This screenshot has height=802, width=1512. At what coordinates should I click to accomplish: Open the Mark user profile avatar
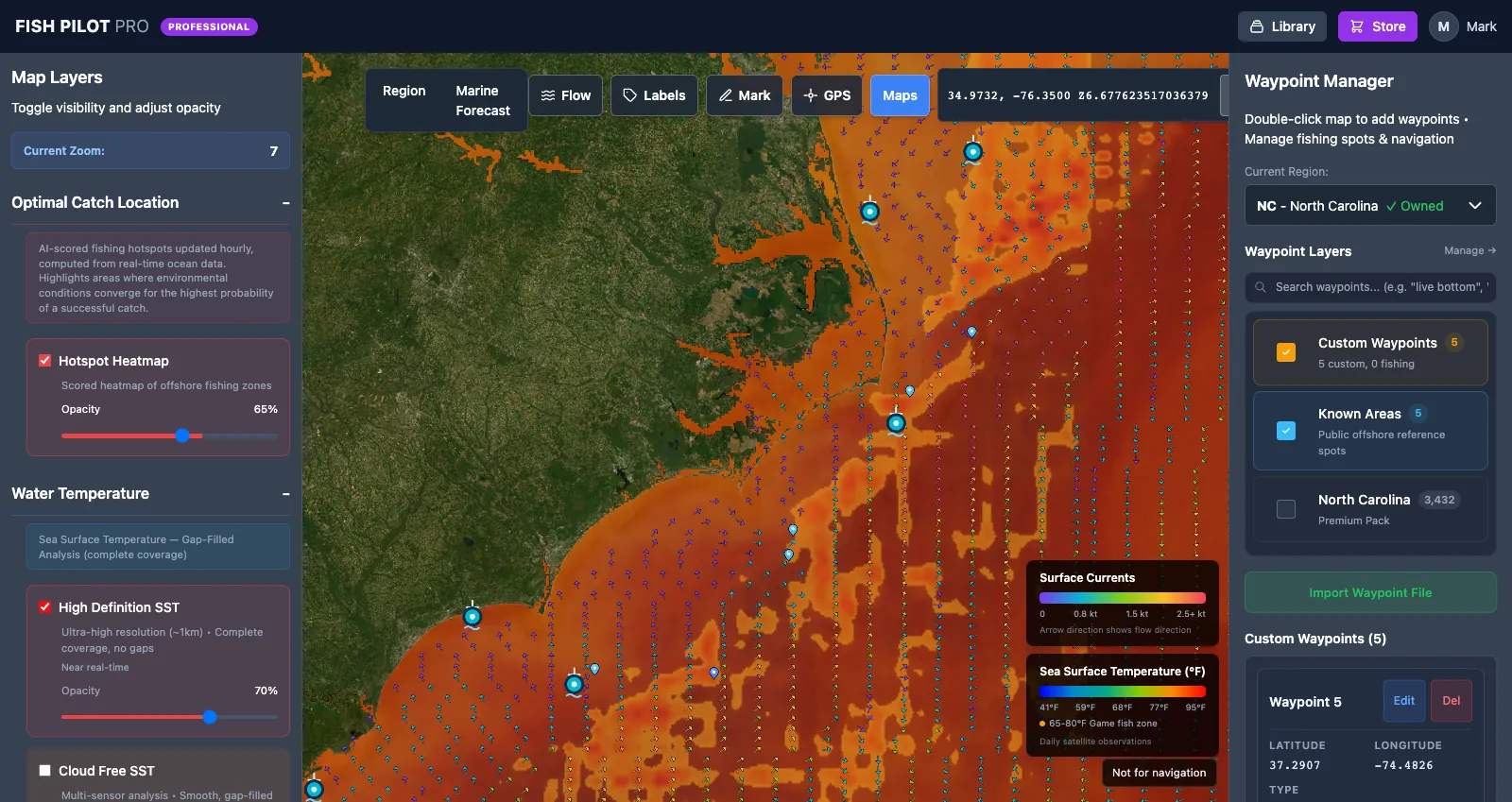(x=1443, y=26)
